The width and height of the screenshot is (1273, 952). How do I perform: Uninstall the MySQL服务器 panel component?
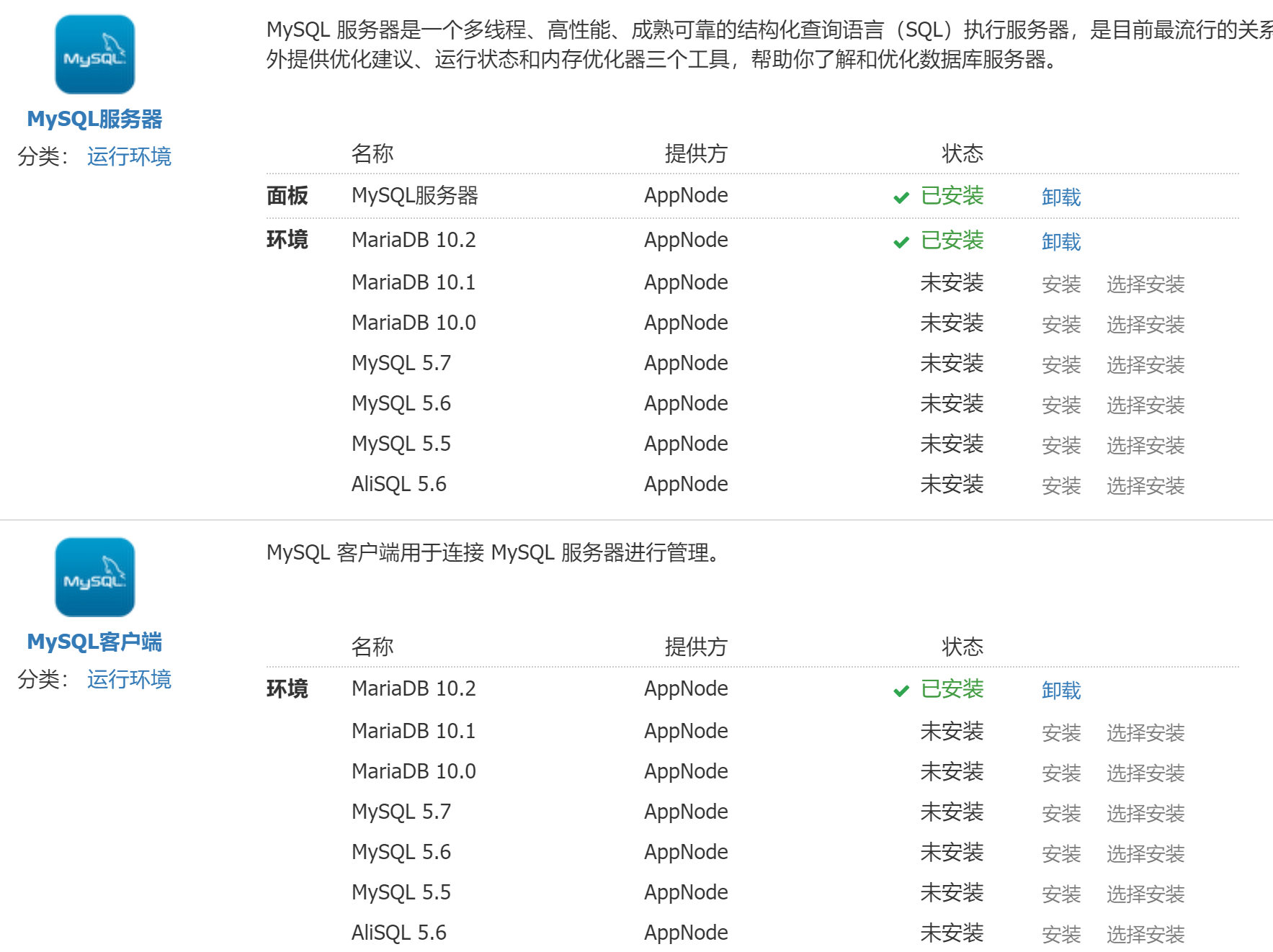tap(1060, 197)
